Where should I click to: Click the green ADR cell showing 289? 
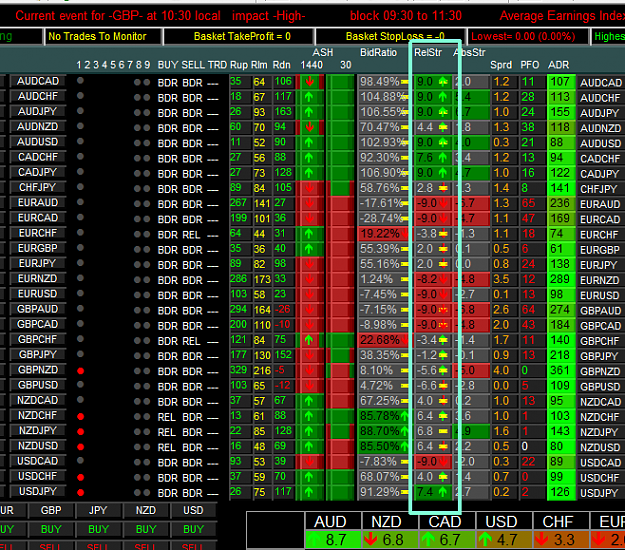(x=561, y=279)
